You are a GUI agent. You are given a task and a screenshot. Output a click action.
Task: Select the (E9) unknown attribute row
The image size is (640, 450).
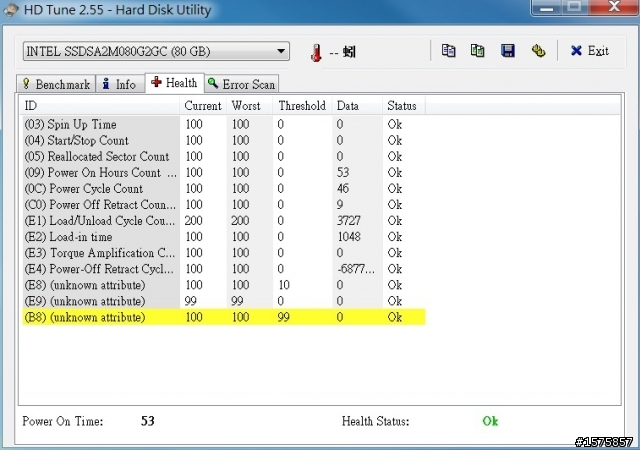(x=224, y=301)
